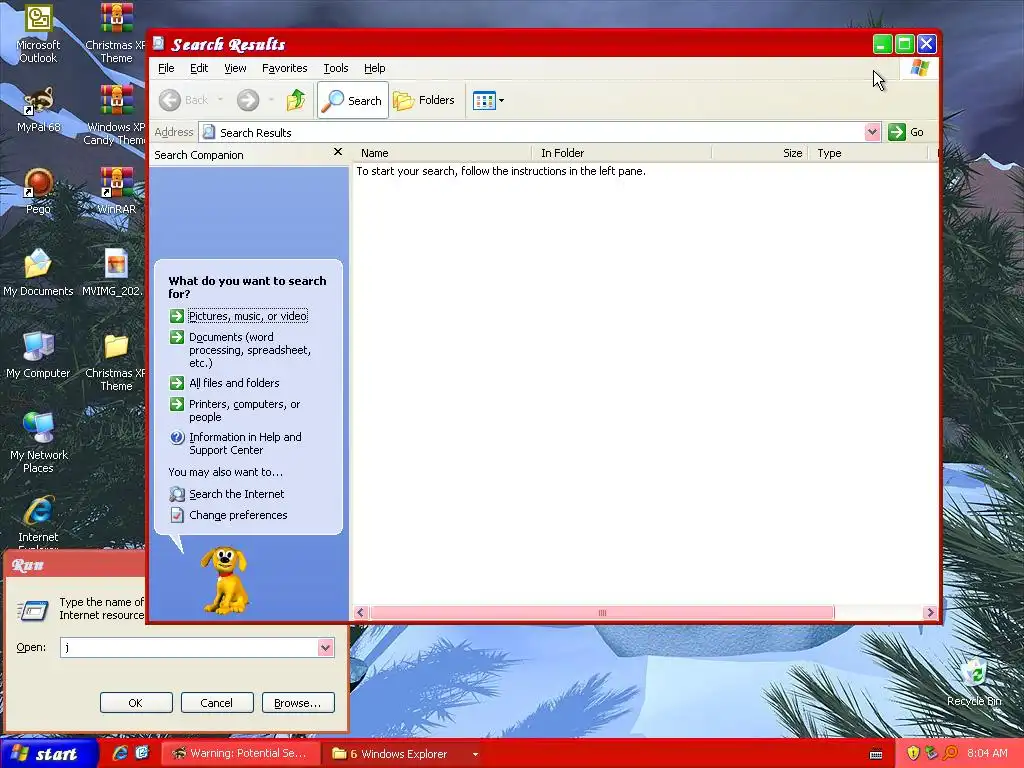Sort results by Type column header
Viewport: 1024px width, 768px height.
pyautogui.click(x=869, y=153)
